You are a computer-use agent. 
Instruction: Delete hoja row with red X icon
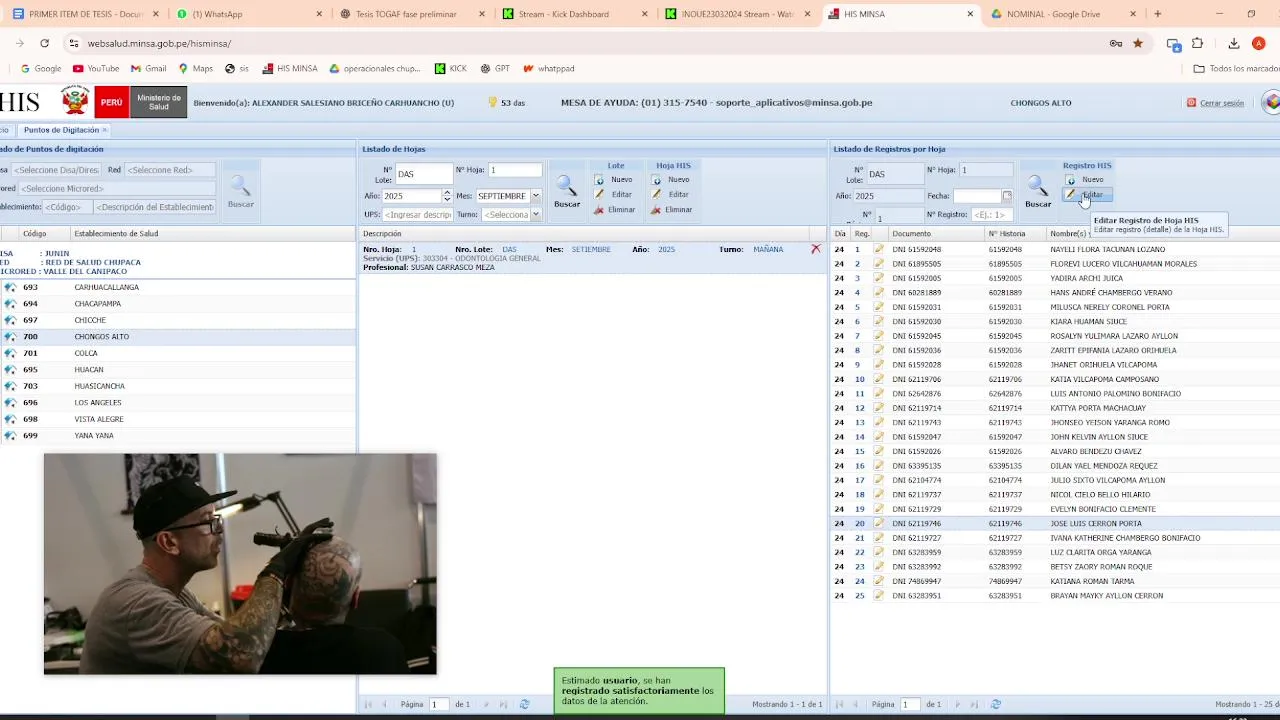pos(815,249)
